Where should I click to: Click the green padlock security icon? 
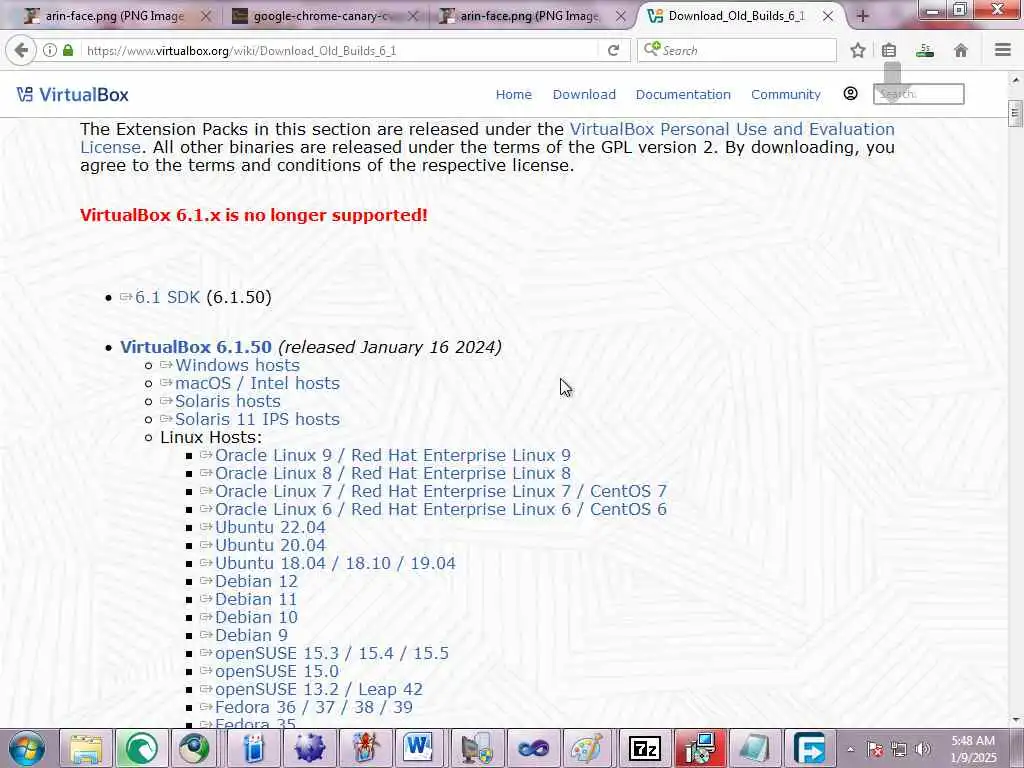(68, 50)
